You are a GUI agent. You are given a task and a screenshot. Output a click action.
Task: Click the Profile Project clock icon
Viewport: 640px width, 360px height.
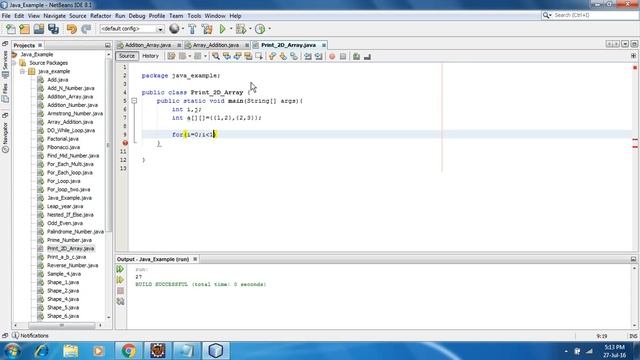(x=260, y=29)
